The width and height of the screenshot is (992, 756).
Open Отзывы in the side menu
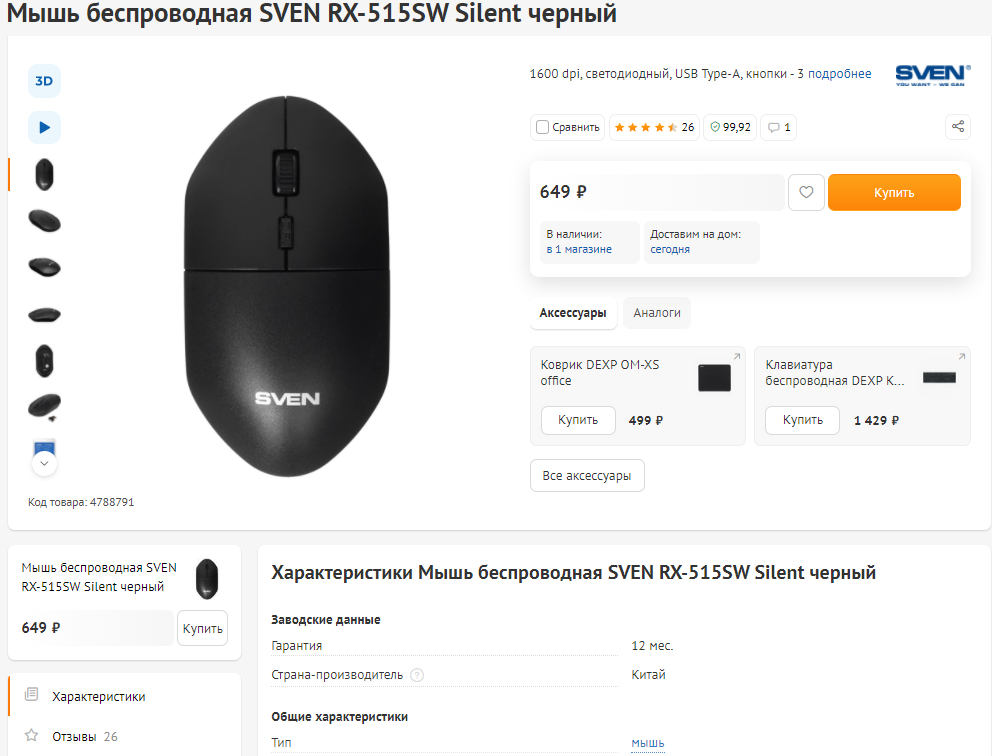pos(74,736)
